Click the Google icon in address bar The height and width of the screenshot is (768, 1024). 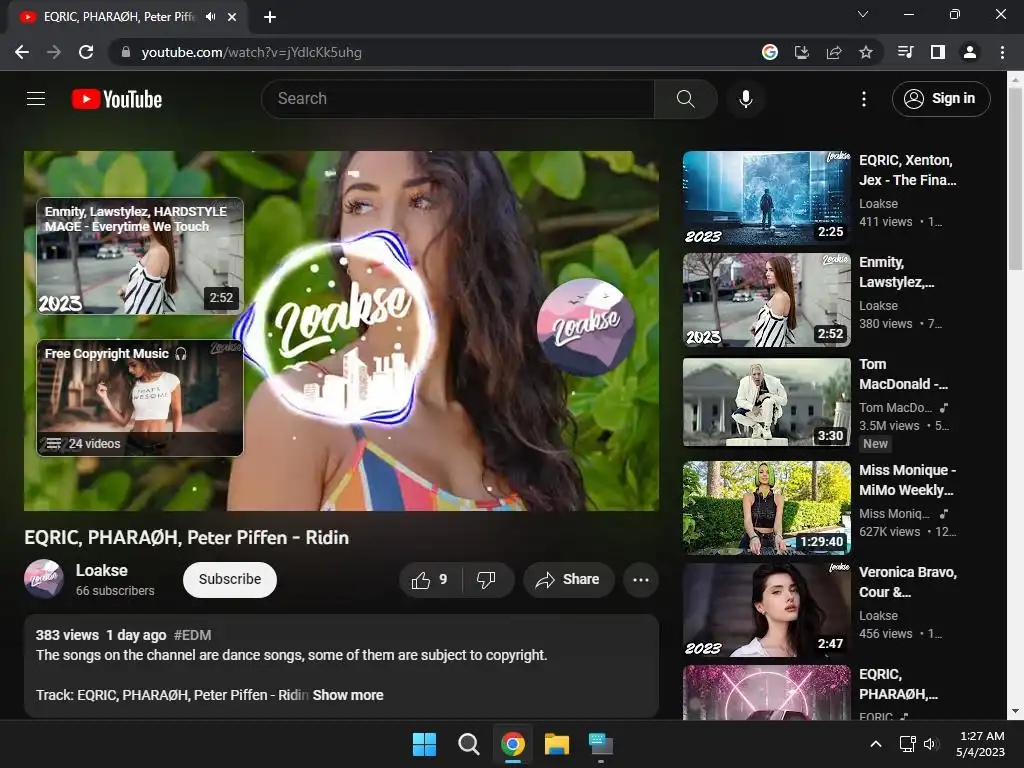[x=770, y=52]
